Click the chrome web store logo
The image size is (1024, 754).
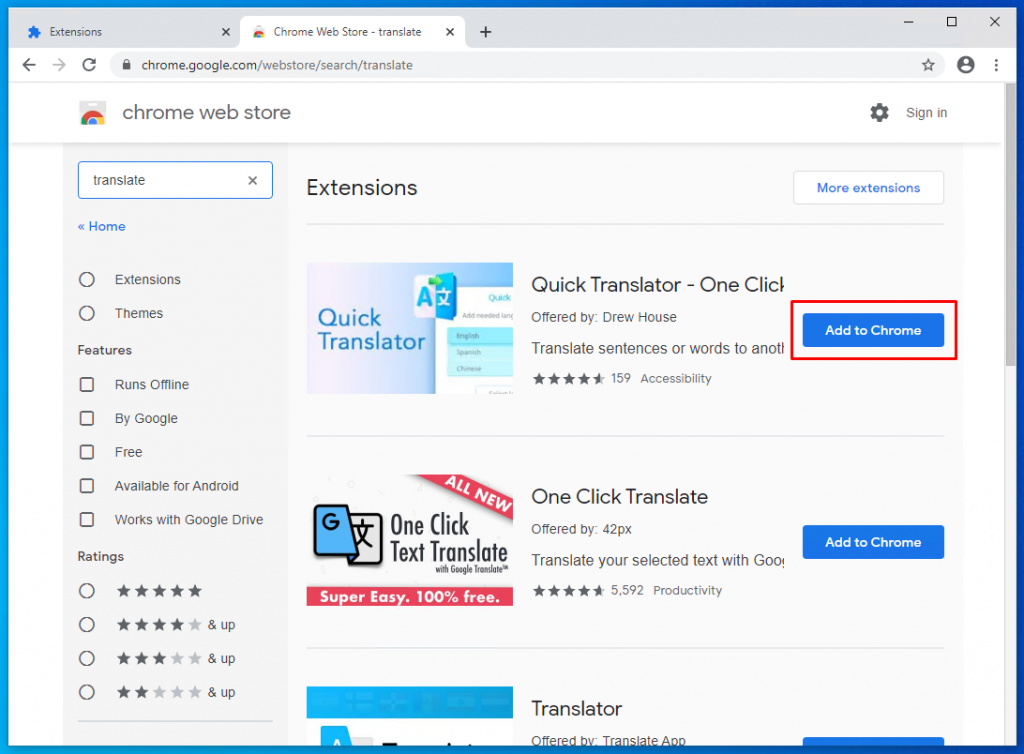(93, 113)
